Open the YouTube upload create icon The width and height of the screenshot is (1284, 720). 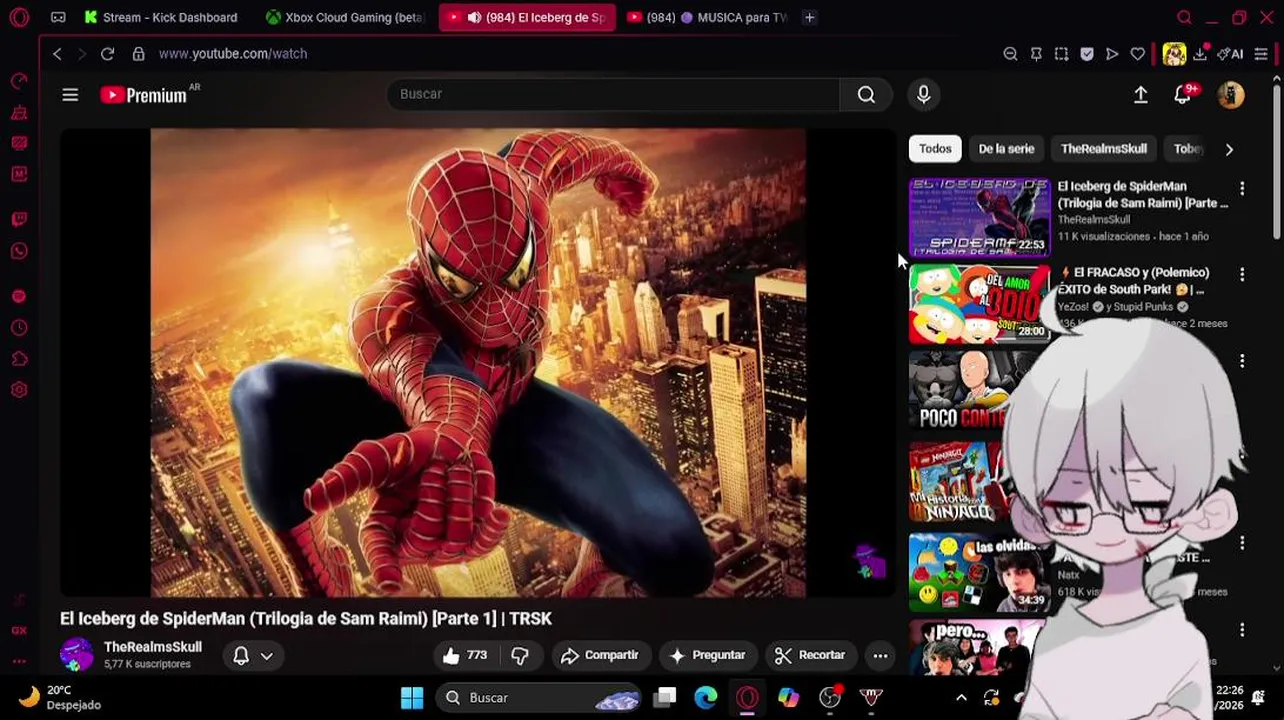1140,94
